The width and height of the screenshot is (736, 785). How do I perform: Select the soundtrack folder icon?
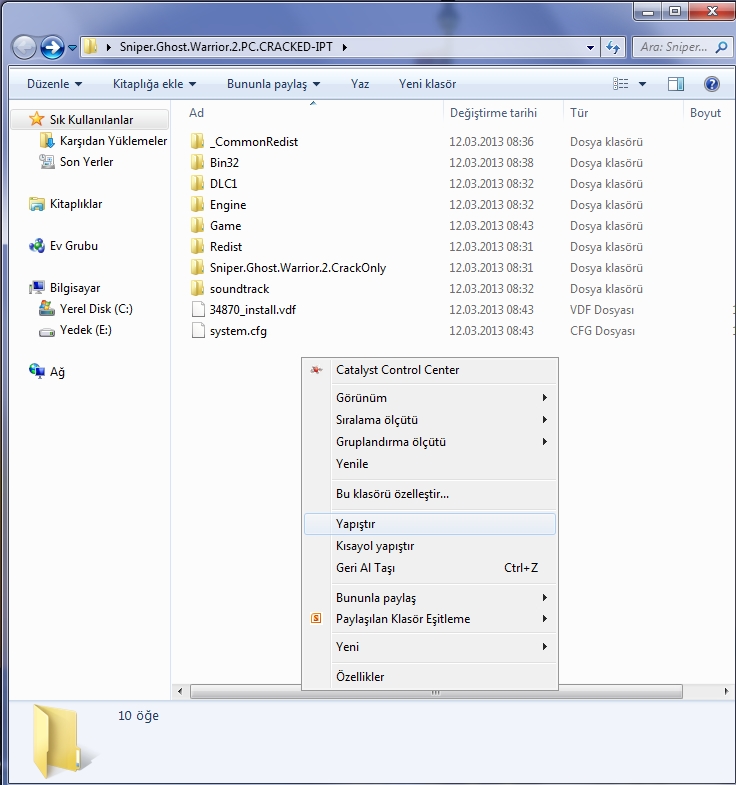tap(198, 289)
